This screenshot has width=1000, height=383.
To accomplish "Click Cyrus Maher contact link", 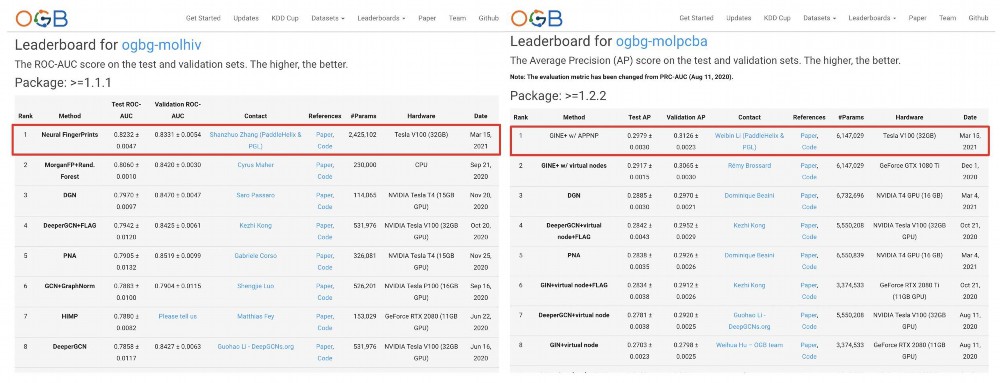I will [x=255, y=165].
